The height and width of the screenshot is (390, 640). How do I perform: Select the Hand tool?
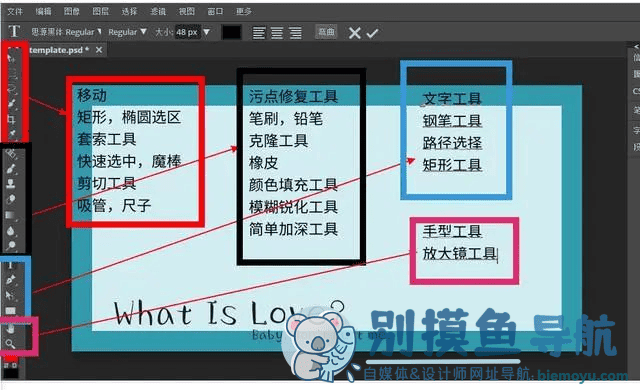[11, 328]
